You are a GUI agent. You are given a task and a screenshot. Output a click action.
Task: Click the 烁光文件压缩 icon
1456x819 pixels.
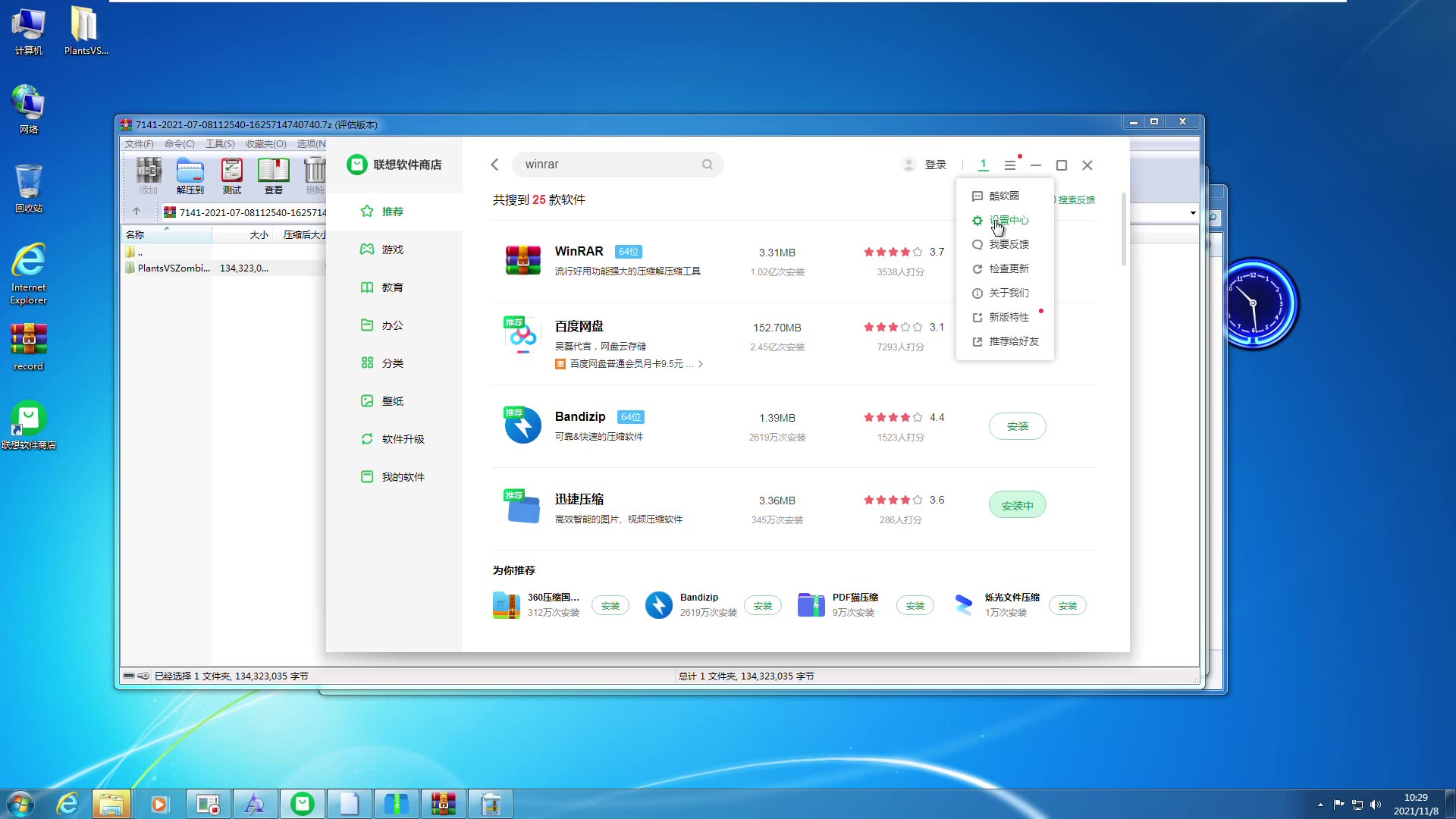(963, 605)
